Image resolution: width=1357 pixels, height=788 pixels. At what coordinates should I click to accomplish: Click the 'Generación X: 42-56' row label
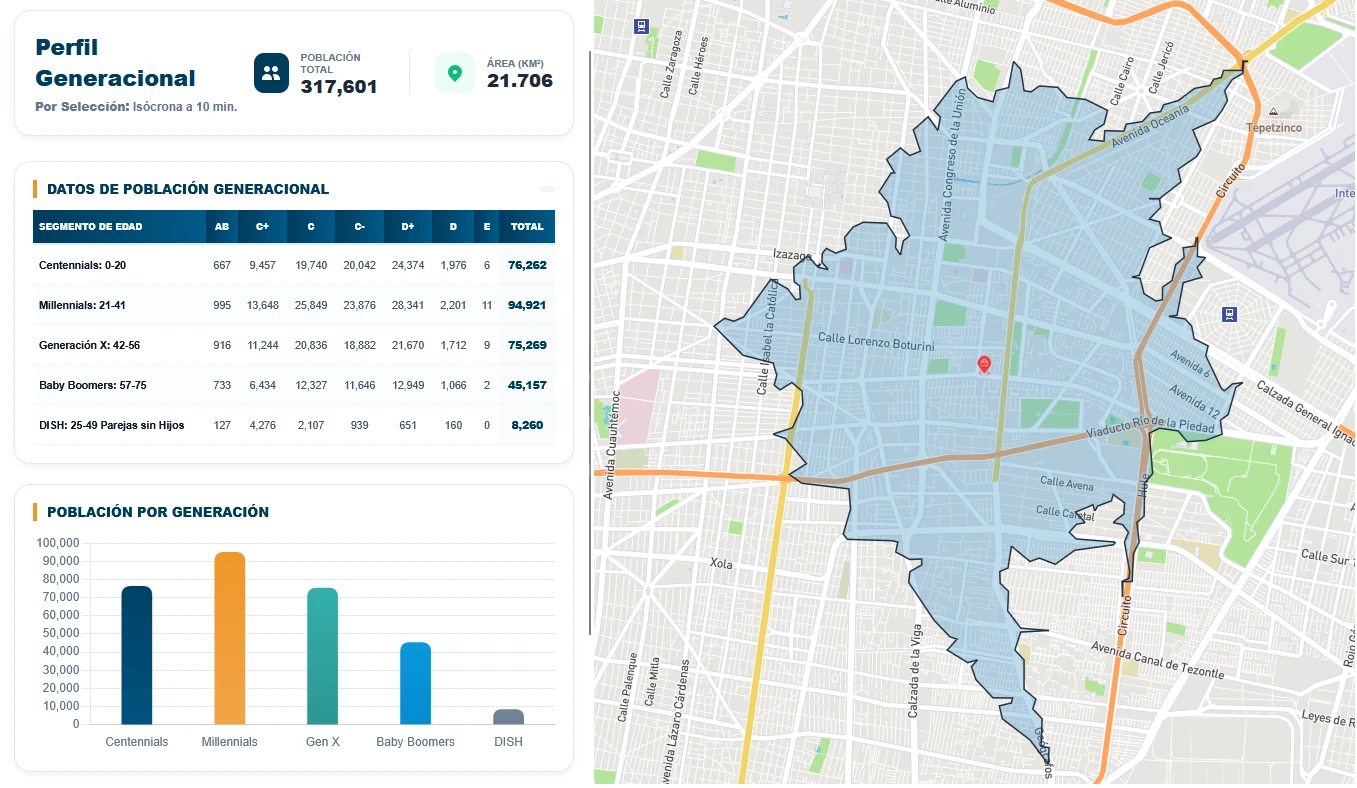pyautogui.click(x=89, y=345)
